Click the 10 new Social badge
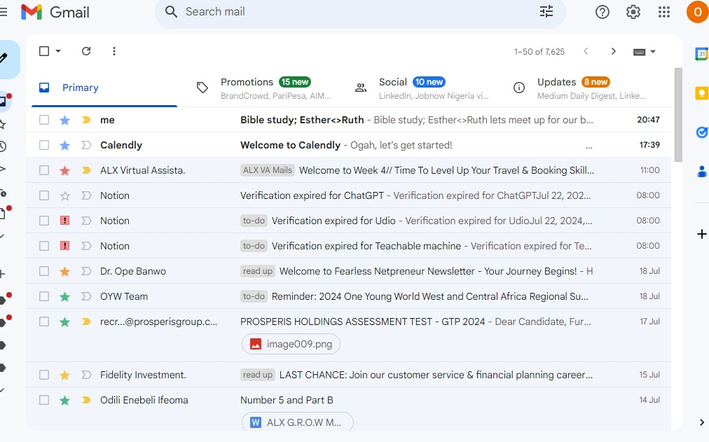Image resolution: width=709 pixels, height=442 pixels. pyautogui.click(x=429, y=82)
